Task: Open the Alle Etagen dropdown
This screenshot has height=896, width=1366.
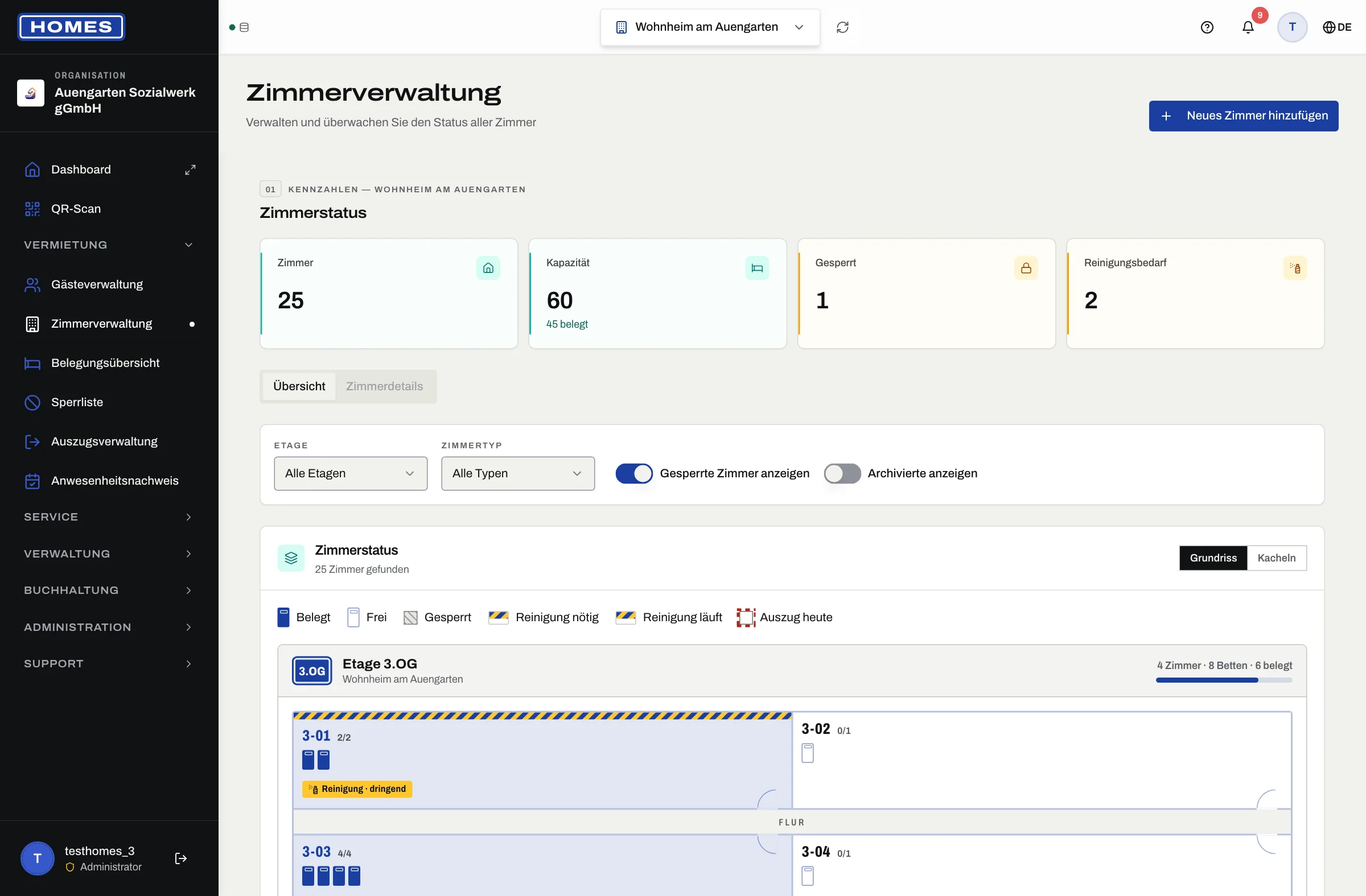Action: tap(351, 474)
